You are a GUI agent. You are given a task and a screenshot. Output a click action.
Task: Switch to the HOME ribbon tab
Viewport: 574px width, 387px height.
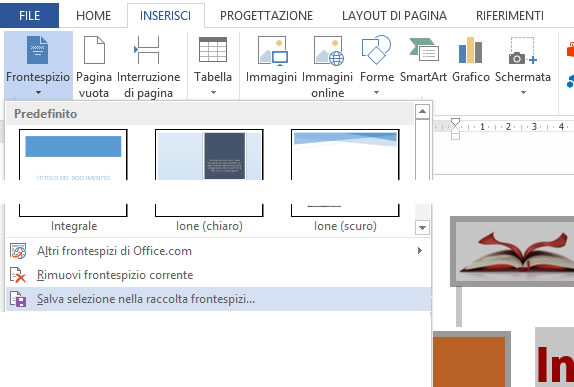click(x=93, y=16)
